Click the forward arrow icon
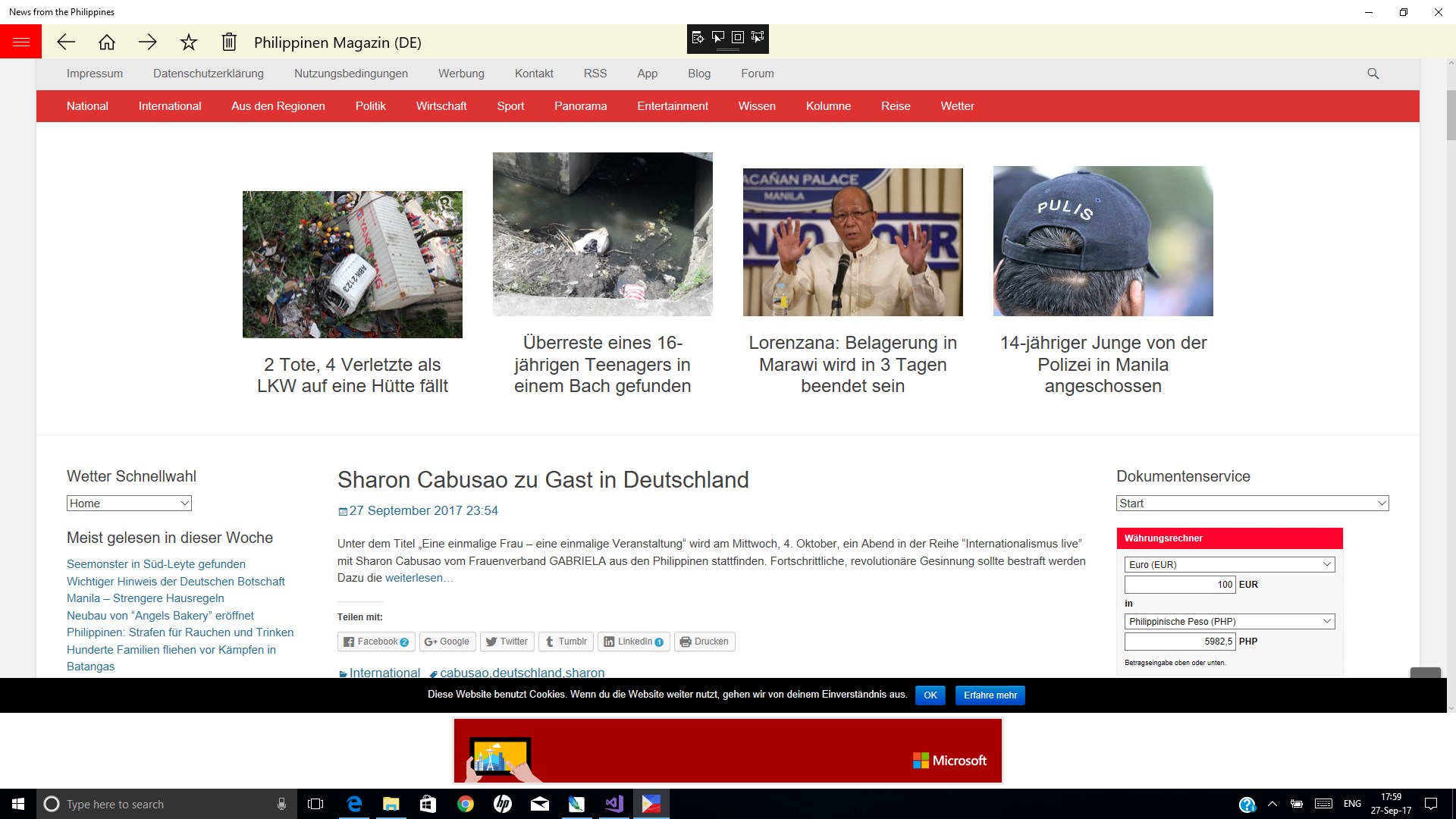 (x=148, y=42)
